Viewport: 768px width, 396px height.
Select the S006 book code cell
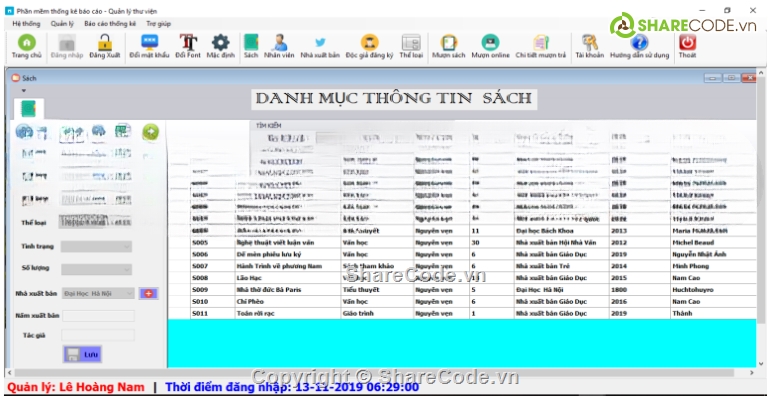point(213,254)
